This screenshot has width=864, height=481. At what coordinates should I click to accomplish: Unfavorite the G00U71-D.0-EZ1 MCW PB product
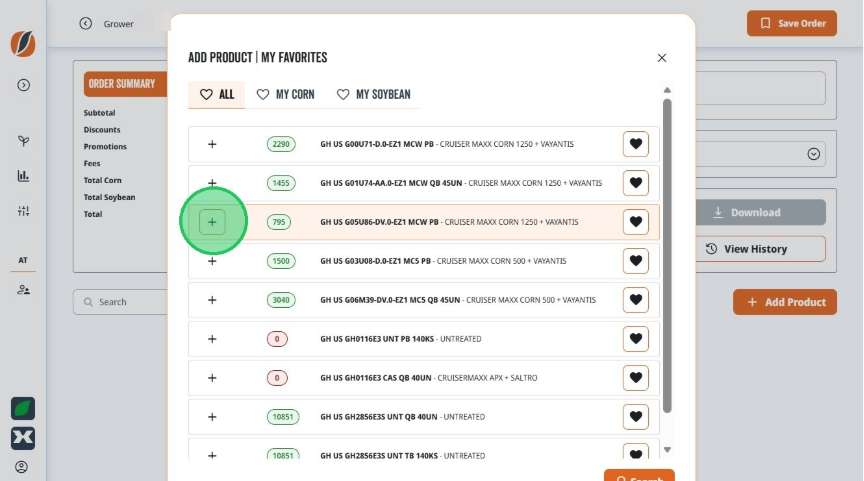tap(636, 144)
